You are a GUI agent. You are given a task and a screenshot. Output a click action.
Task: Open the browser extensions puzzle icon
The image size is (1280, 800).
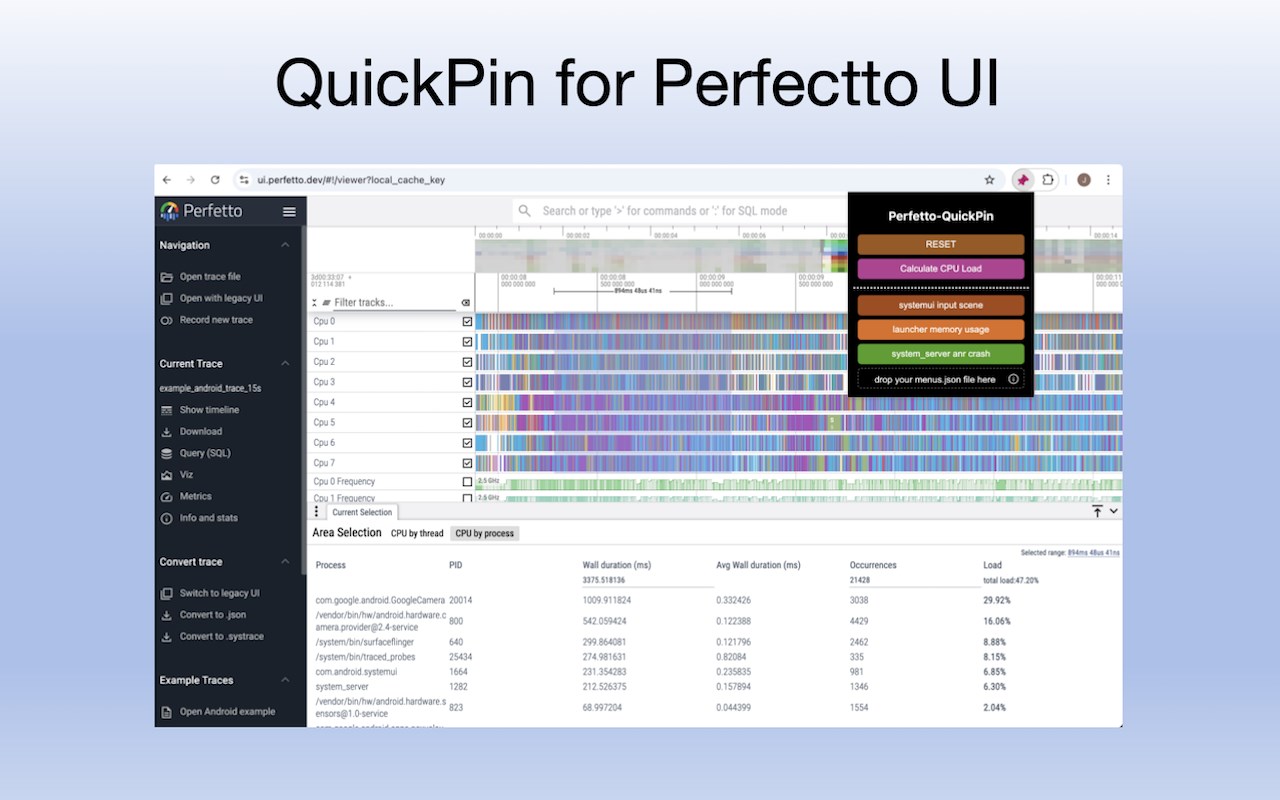(x=1048, y=180)
